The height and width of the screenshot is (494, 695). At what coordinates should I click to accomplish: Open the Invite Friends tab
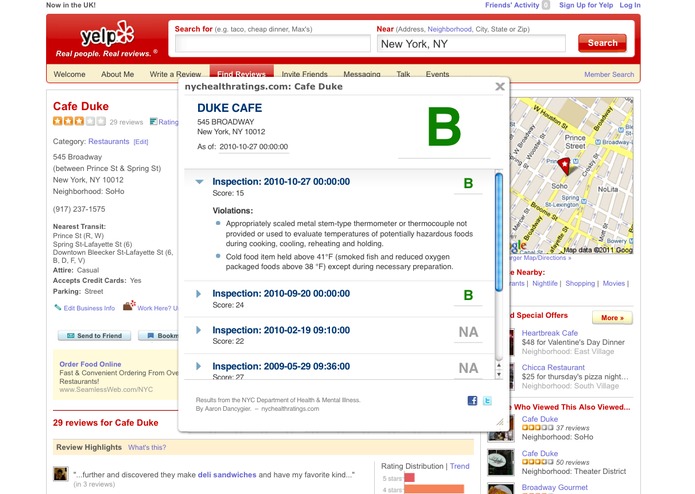(x=305, y=73)
